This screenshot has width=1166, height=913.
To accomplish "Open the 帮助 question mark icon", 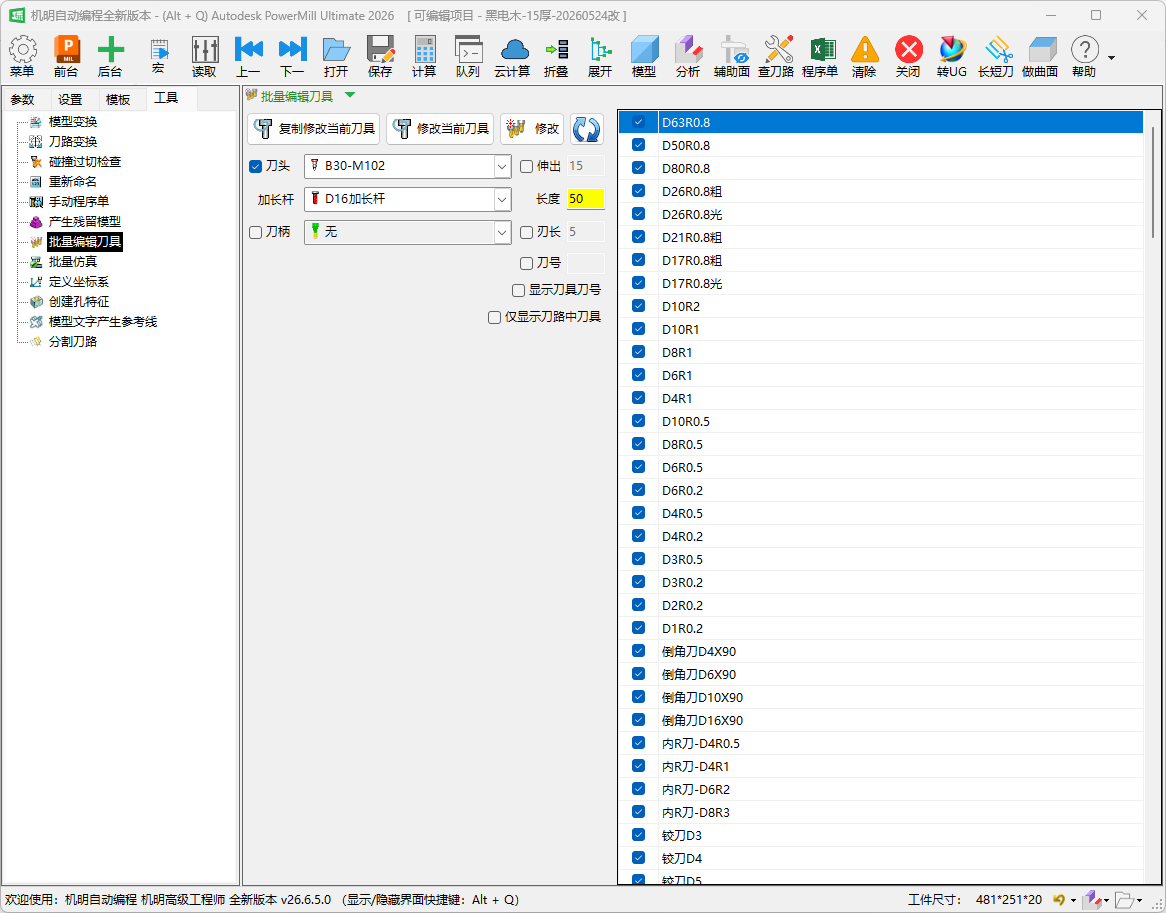I will tap(1084, 50).
